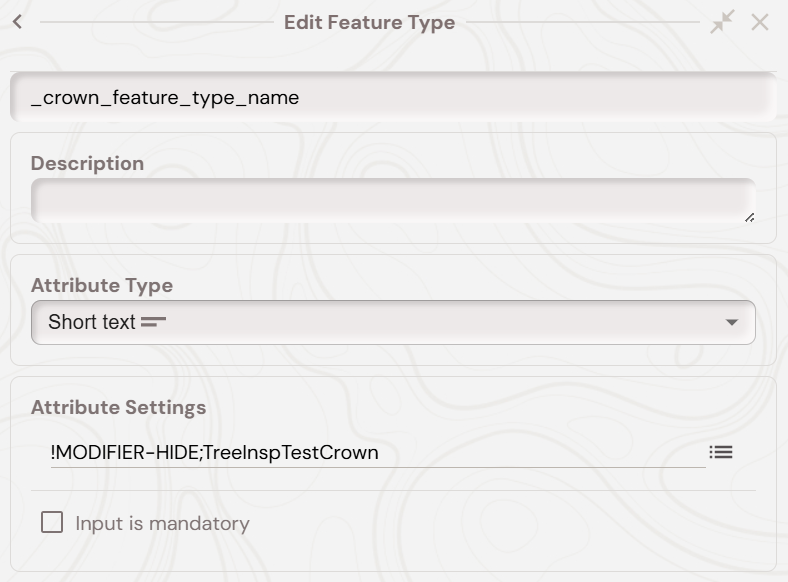The width and height of the screenshot is (788, 582).
Task: Collapse the Edit Feature Type dialog
Action: [722, 22]
